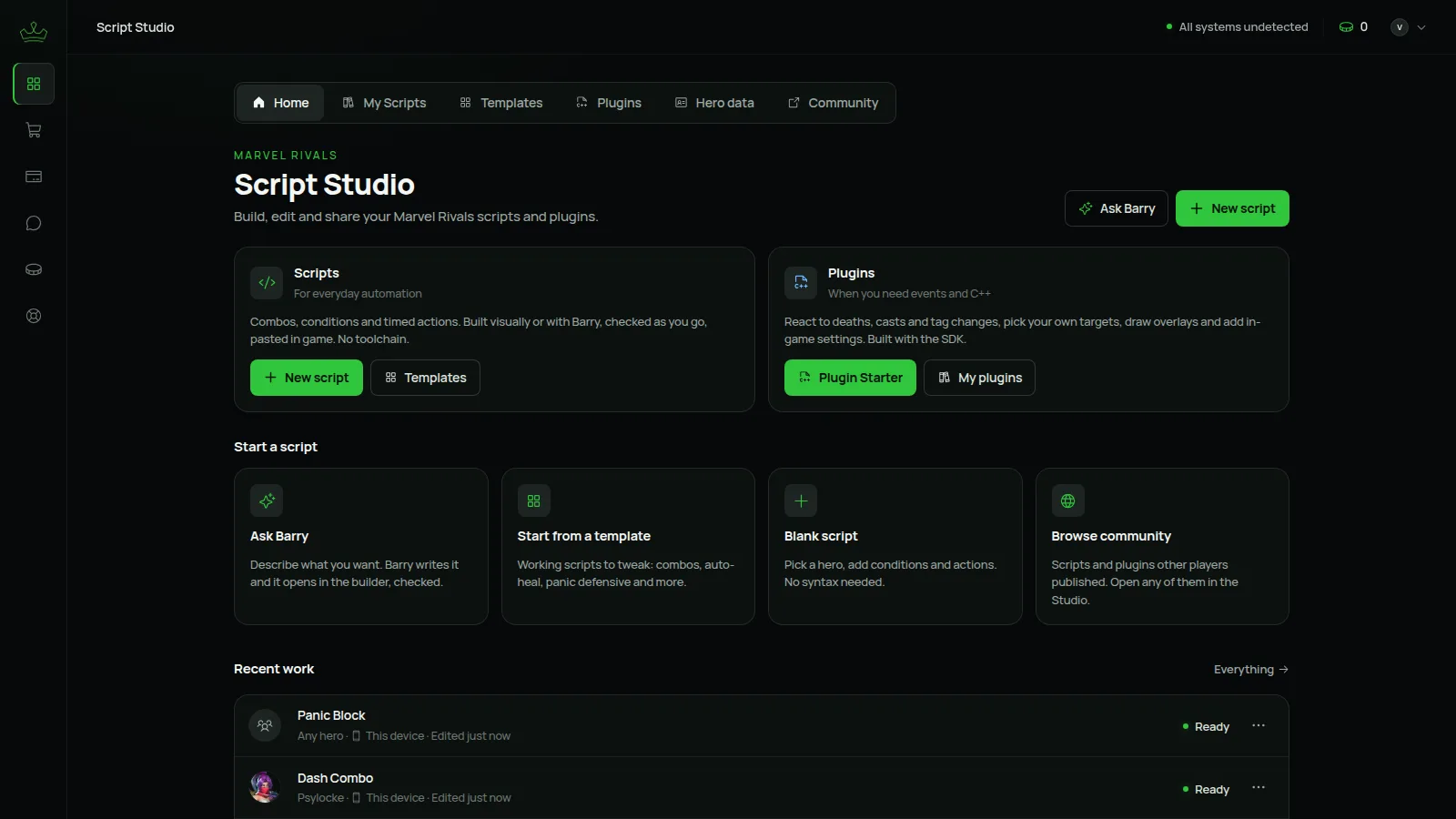Open more options for Panic Block
This screenshot has height=819, width=1456.
click(1259, 725)
